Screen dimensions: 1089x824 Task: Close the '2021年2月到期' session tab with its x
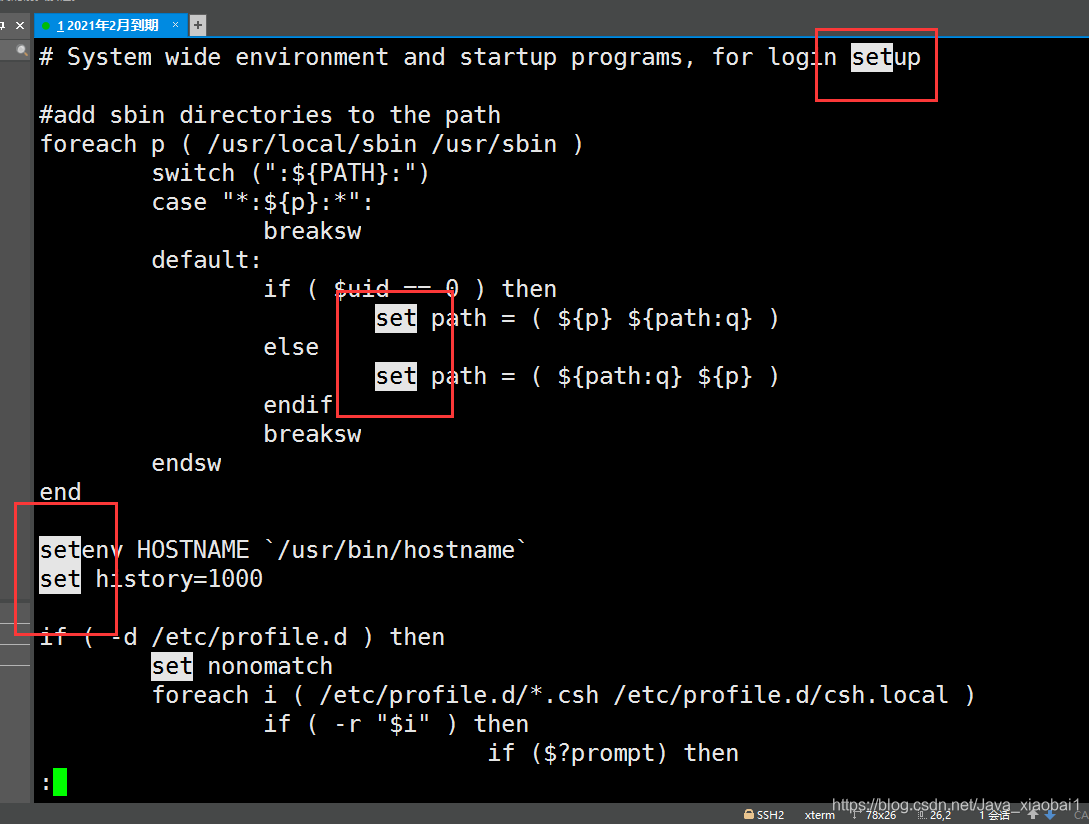click(176, 25)
